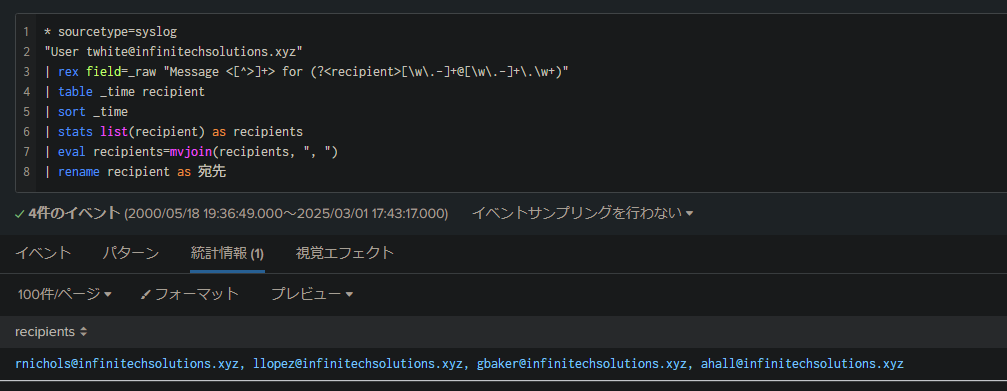Open the イベント tab

coord(43,253)
